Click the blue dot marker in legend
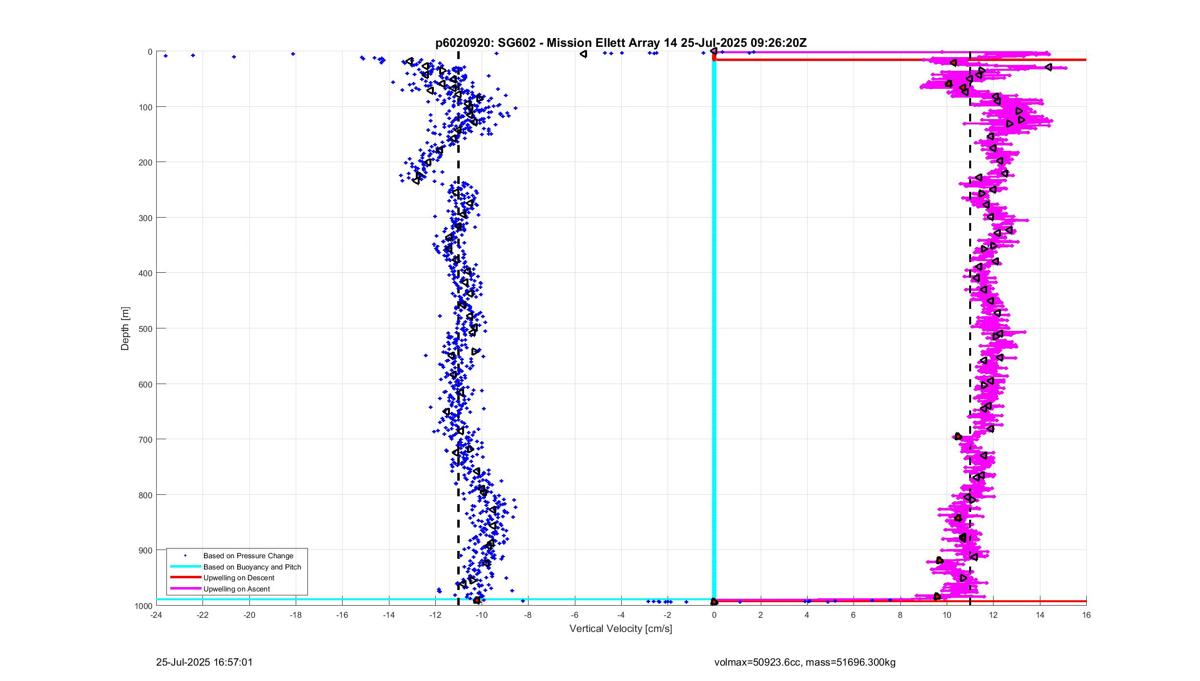Screen dimensions: 1200x681 pos(184,555)
